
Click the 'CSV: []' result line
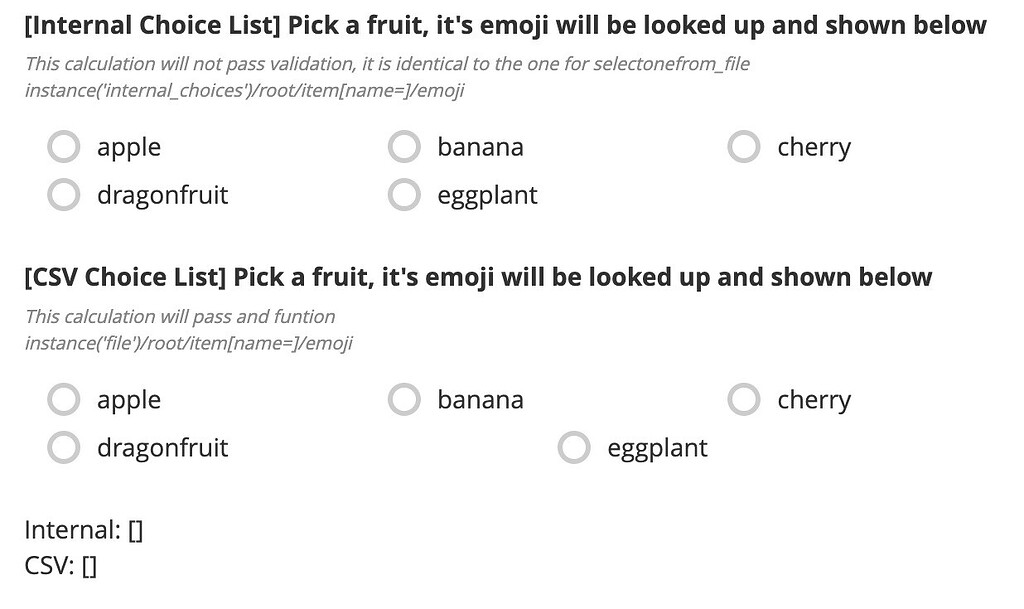[61, 567]
